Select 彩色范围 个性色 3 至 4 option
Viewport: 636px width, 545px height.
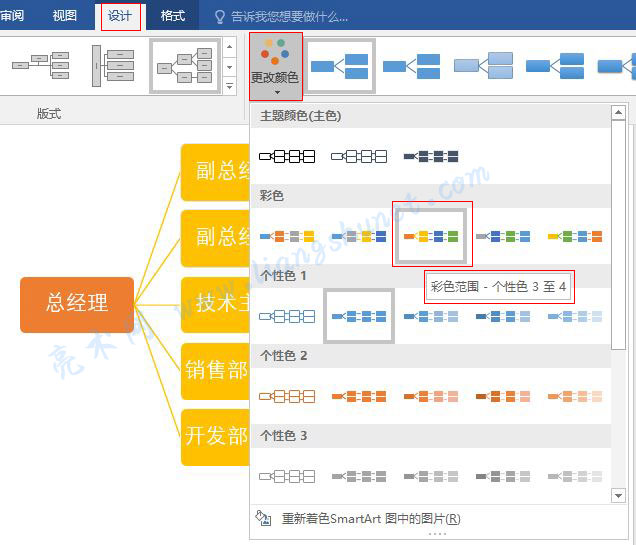tap(431, 236)
